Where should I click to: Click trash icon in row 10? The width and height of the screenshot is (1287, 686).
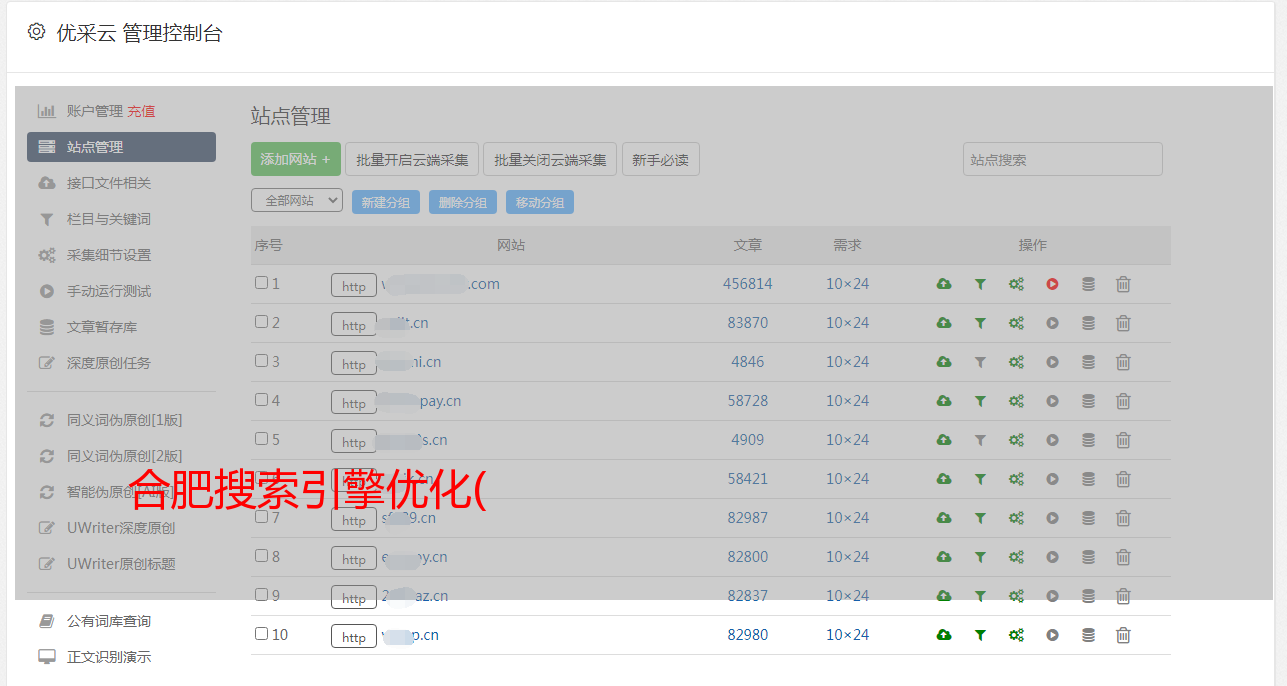[x=1123, y=635]
